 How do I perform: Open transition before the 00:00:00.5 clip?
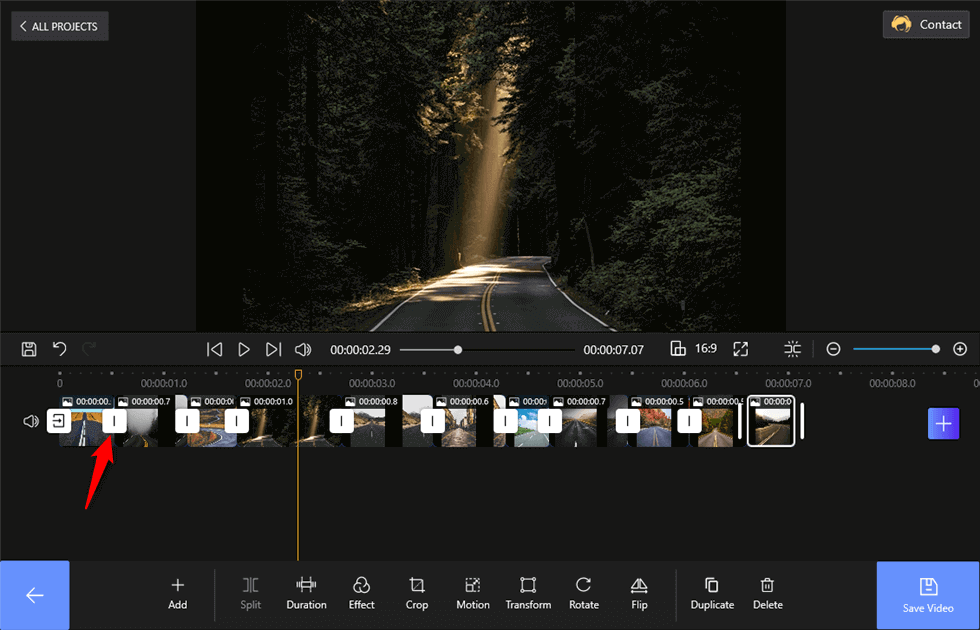tap(628, 421)
